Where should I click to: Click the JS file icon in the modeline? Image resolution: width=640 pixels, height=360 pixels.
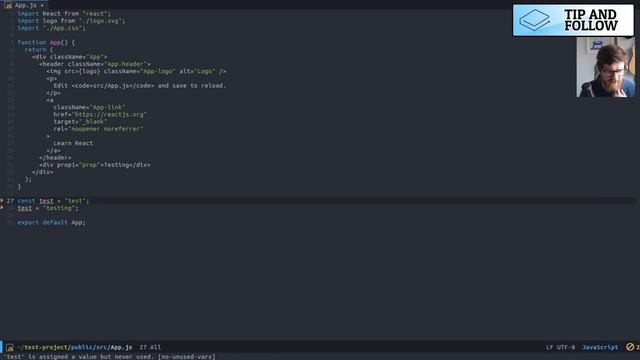click(10, 347)
